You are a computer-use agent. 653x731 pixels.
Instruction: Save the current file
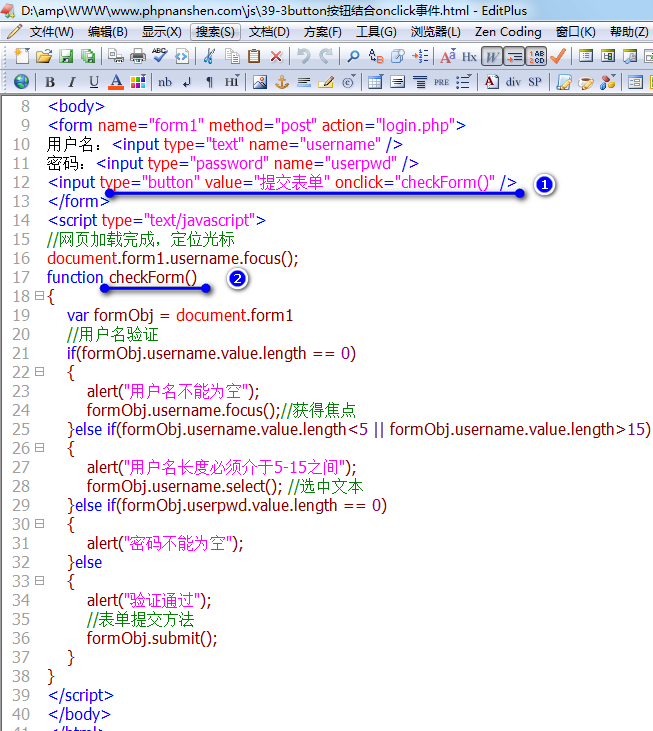pos(66,56)
